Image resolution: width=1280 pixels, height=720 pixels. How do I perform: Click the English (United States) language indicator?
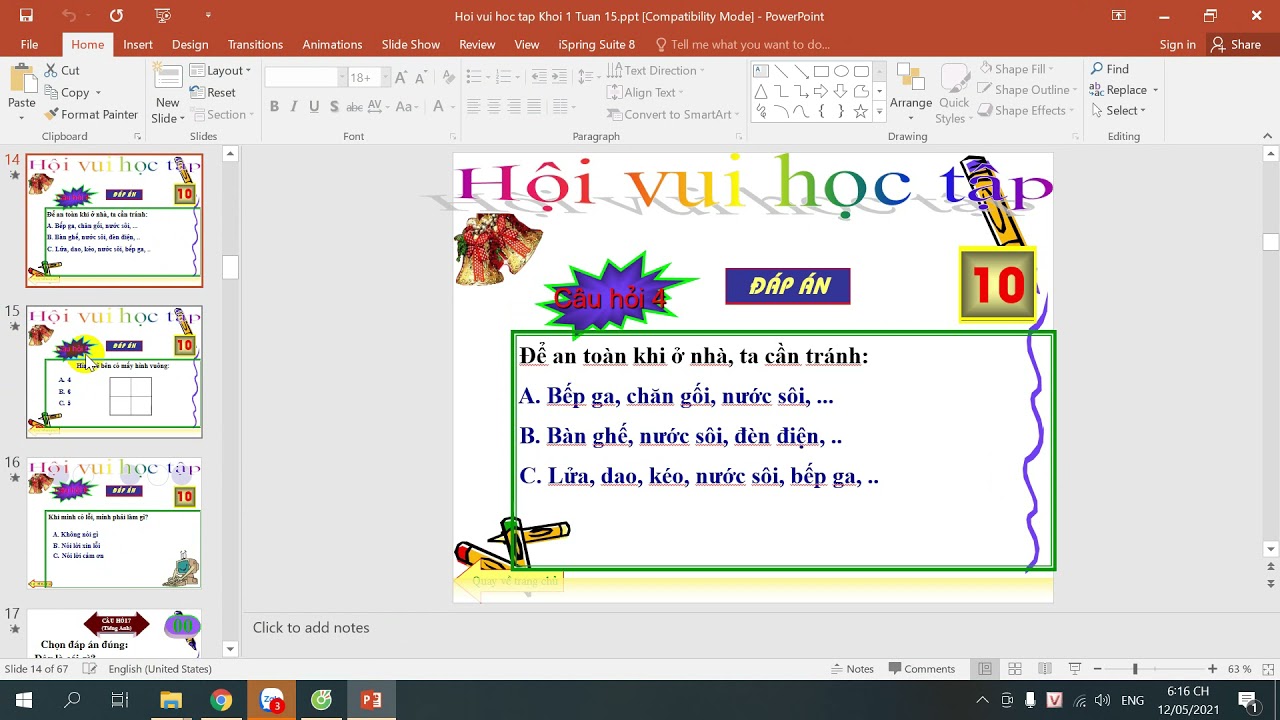[x=160, y=669]
